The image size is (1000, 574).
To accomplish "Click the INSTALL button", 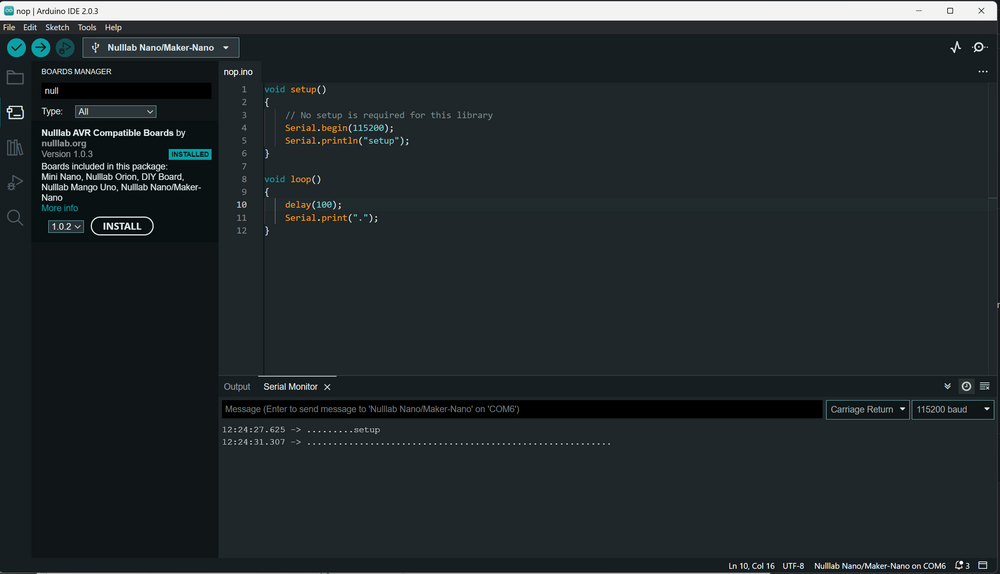I will click(122, 226).
